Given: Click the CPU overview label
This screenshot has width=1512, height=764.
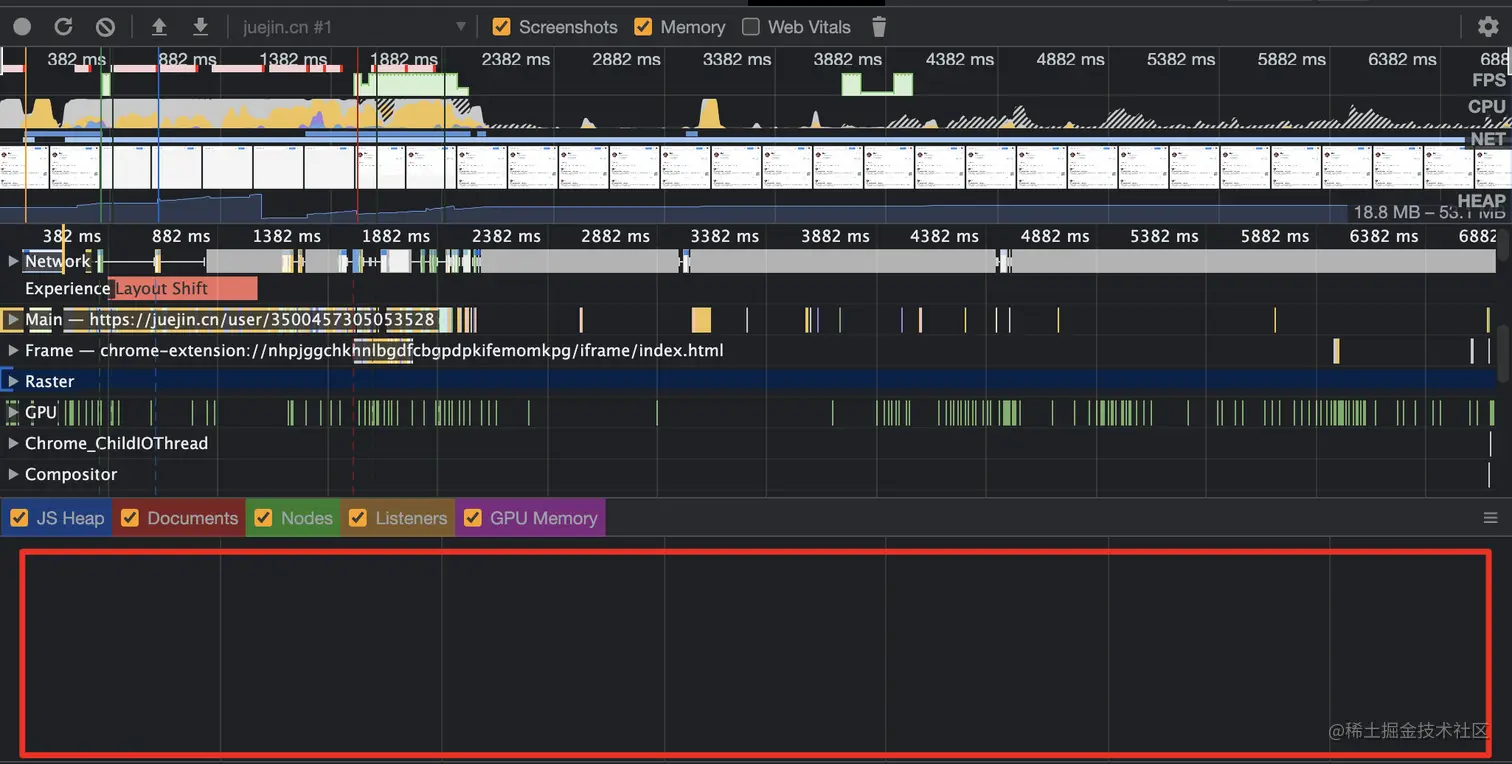Looking at the screenshot, I should pyautogui.click(x=1487, y=106).
